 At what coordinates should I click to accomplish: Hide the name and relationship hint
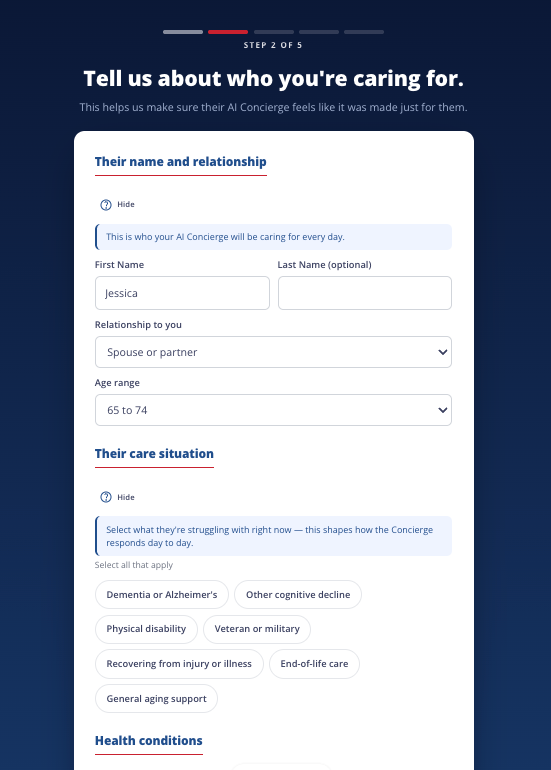(126, 204)
